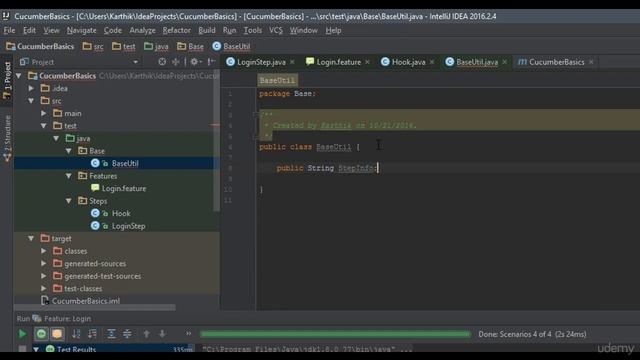640x360 pixels.
Task: Open the File menu
Action: click(x=9, y=30)
